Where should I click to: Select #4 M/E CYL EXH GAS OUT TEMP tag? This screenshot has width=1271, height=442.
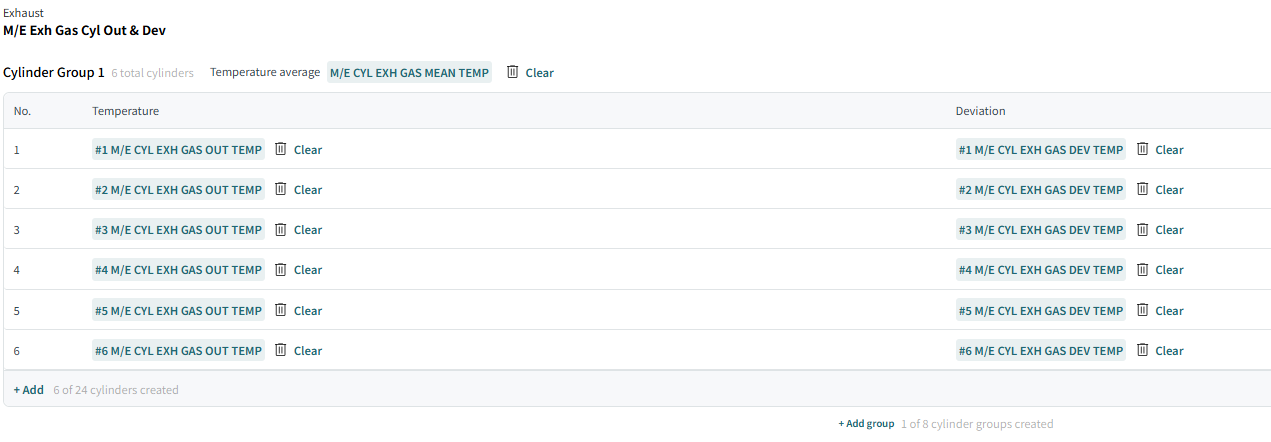[x=178, y=270]
